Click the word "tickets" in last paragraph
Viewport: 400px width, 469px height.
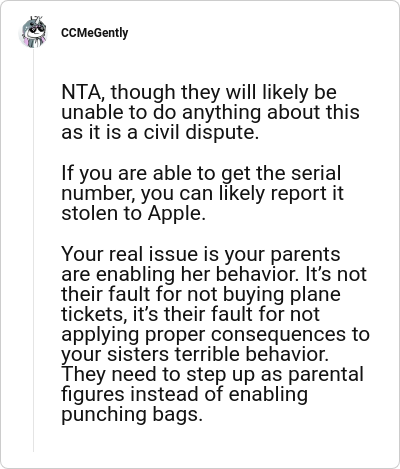coord(94,314)
